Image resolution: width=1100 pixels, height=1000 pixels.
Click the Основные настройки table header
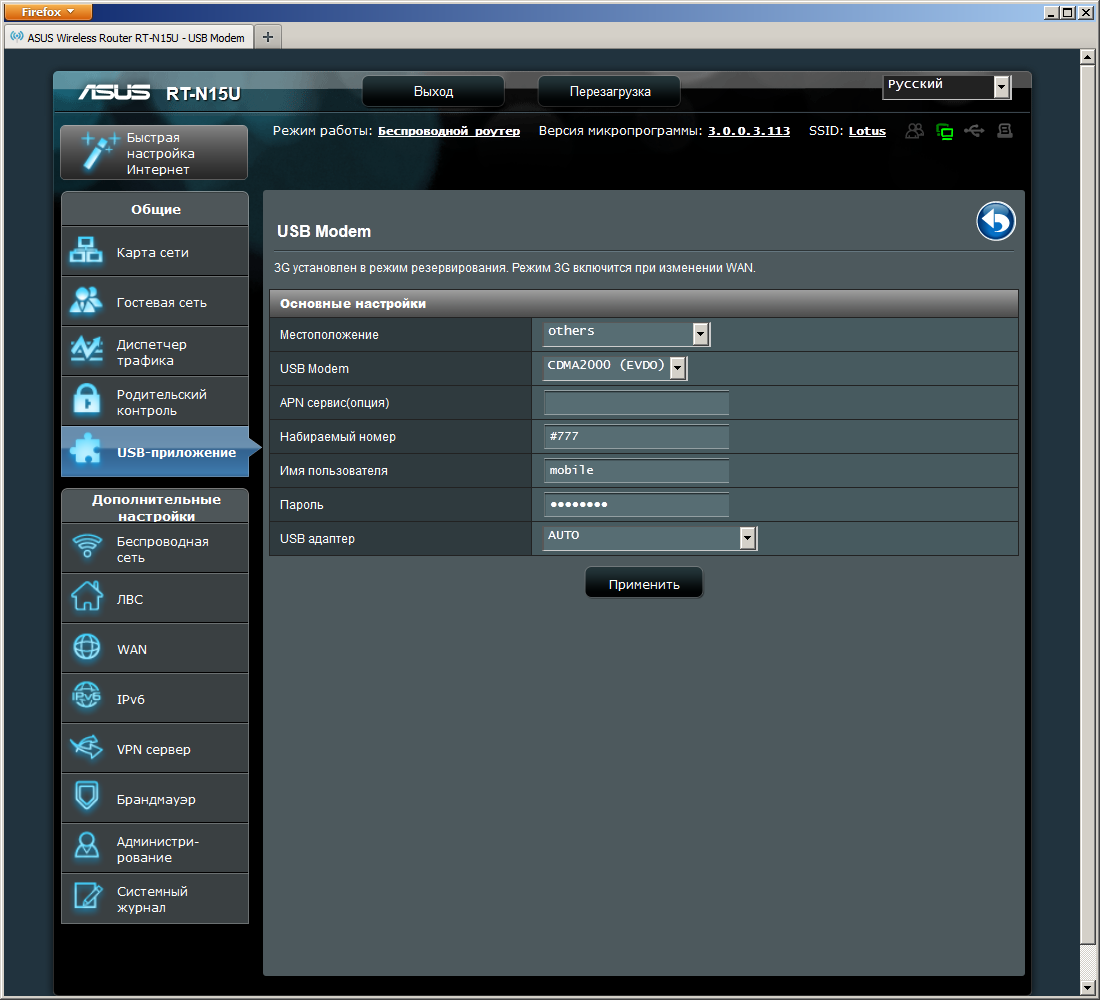[x=643, y=303]
